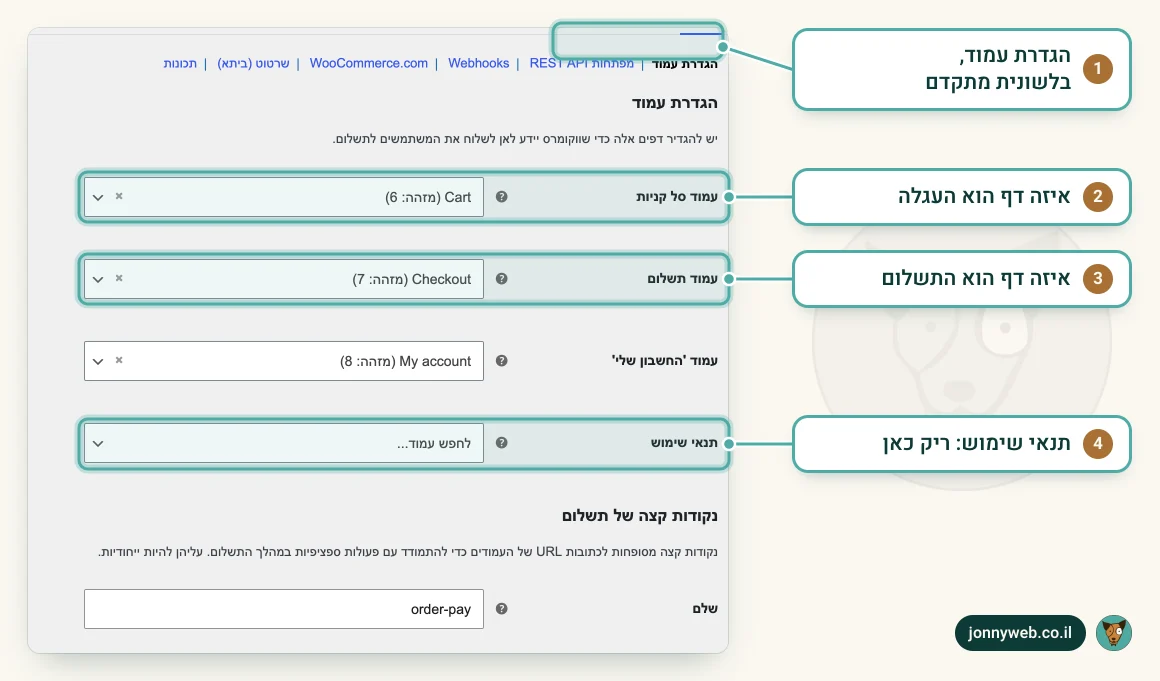
Task: Click the תנאי שימוש label
Action: (x=684, y=443)
